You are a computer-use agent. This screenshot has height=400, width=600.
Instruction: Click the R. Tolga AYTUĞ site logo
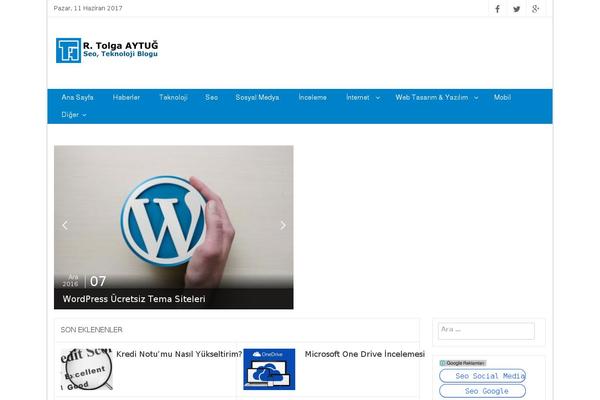(x=107, y=50)
